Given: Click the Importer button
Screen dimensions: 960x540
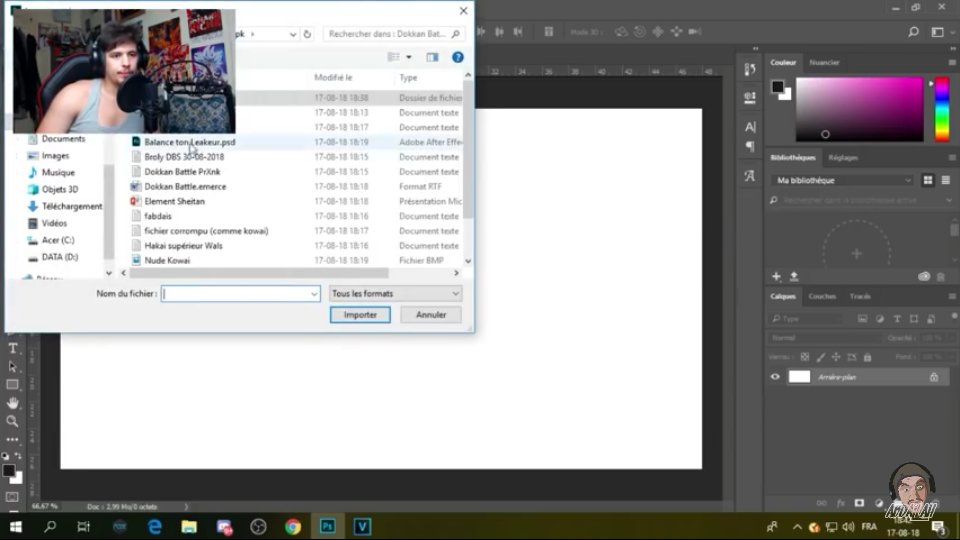Looking at the screenshot, I should tap(360, 315).
